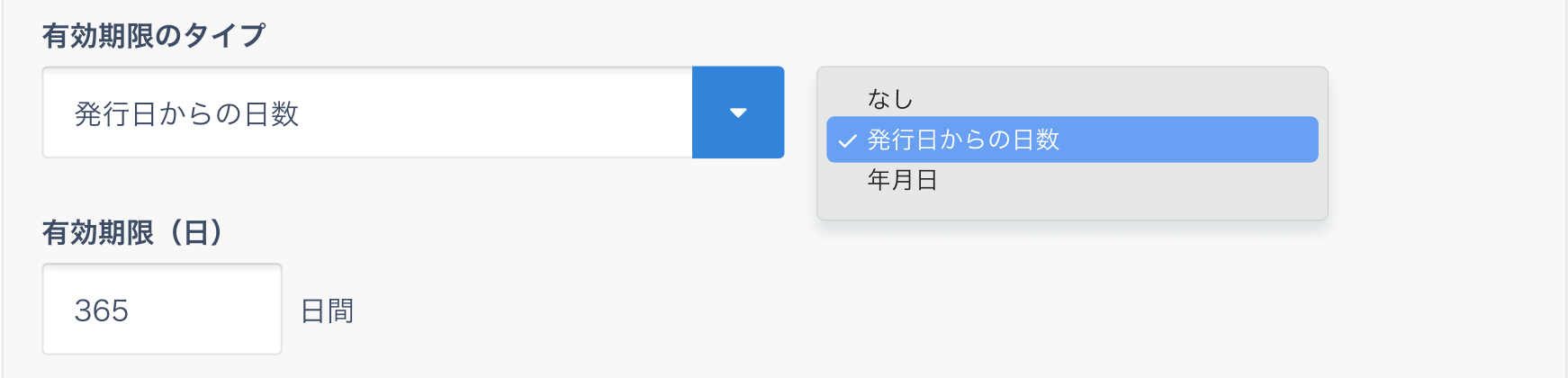Keep 発行日からの日数 selected in the popup
Screen dimensions: 1568x378
point(963,139)
